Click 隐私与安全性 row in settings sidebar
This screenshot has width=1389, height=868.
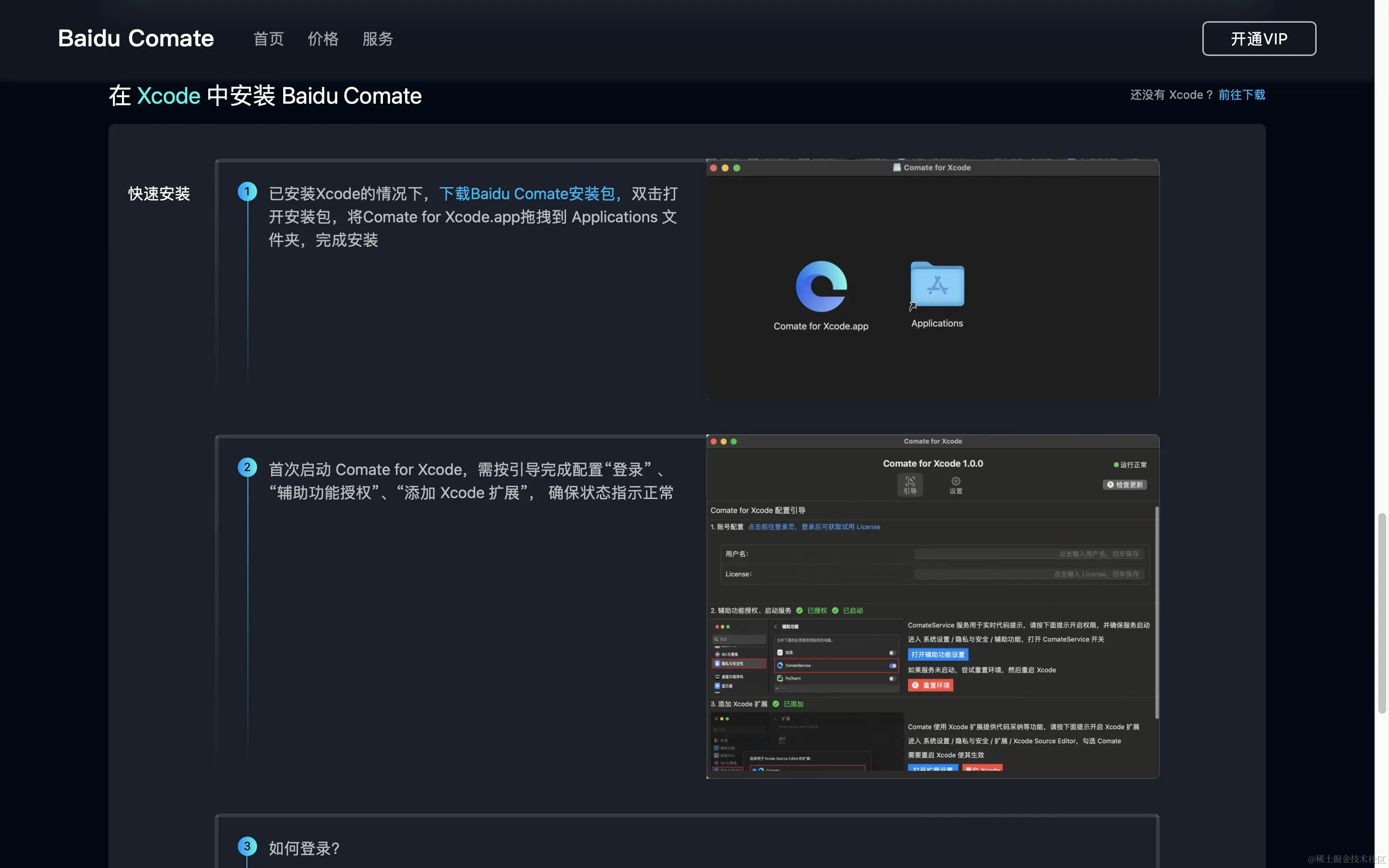click(x=739, y=664)
